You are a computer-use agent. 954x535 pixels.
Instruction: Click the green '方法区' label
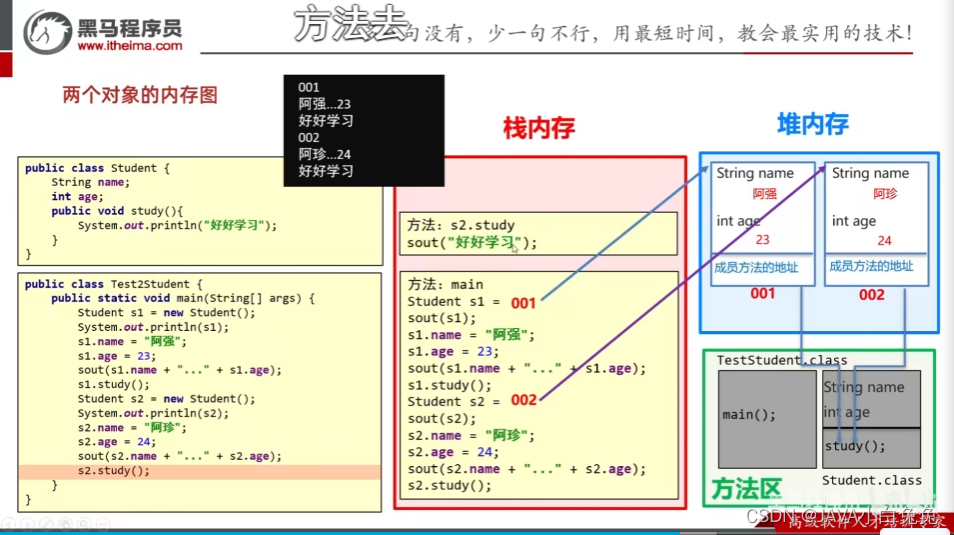(746, 489)
